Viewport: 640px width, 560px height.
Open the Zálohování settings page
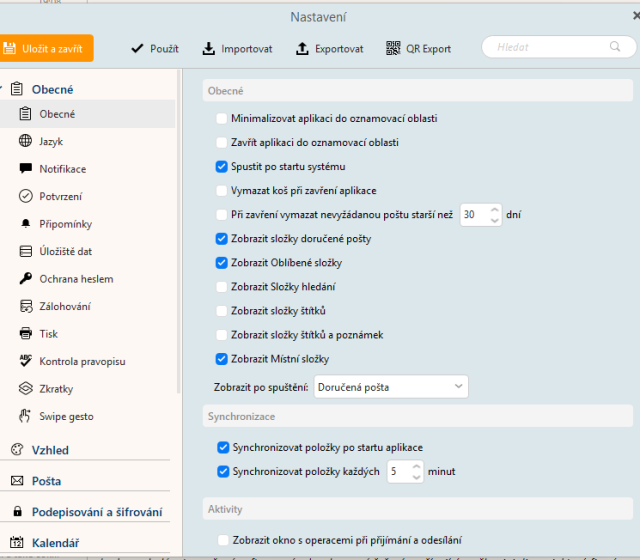tap(66, 306)
